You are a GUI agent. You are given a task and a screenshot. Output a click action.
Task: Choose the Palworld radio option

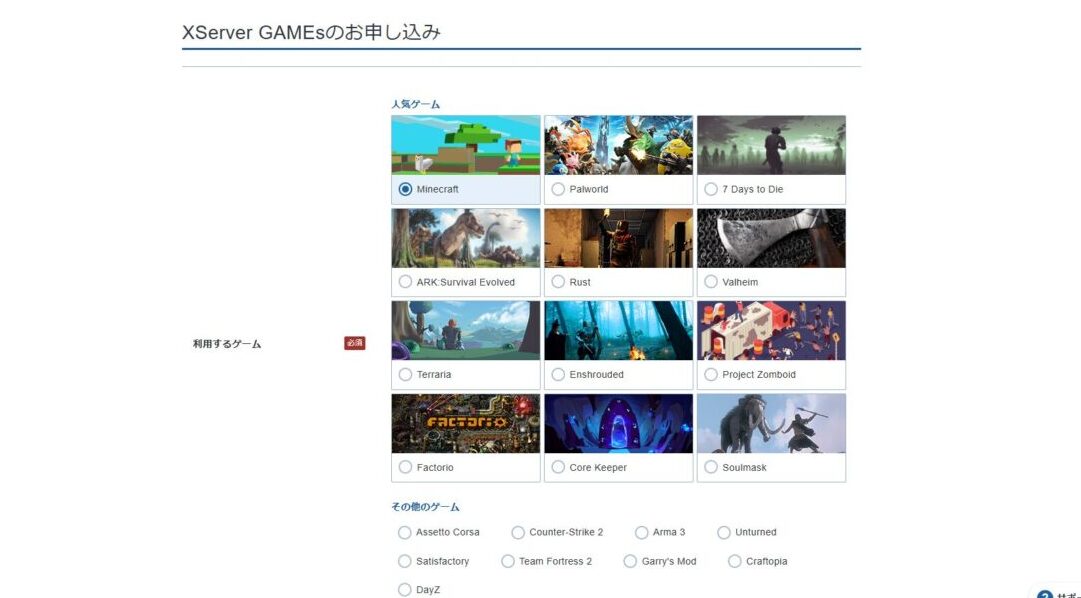pos(558,189)
